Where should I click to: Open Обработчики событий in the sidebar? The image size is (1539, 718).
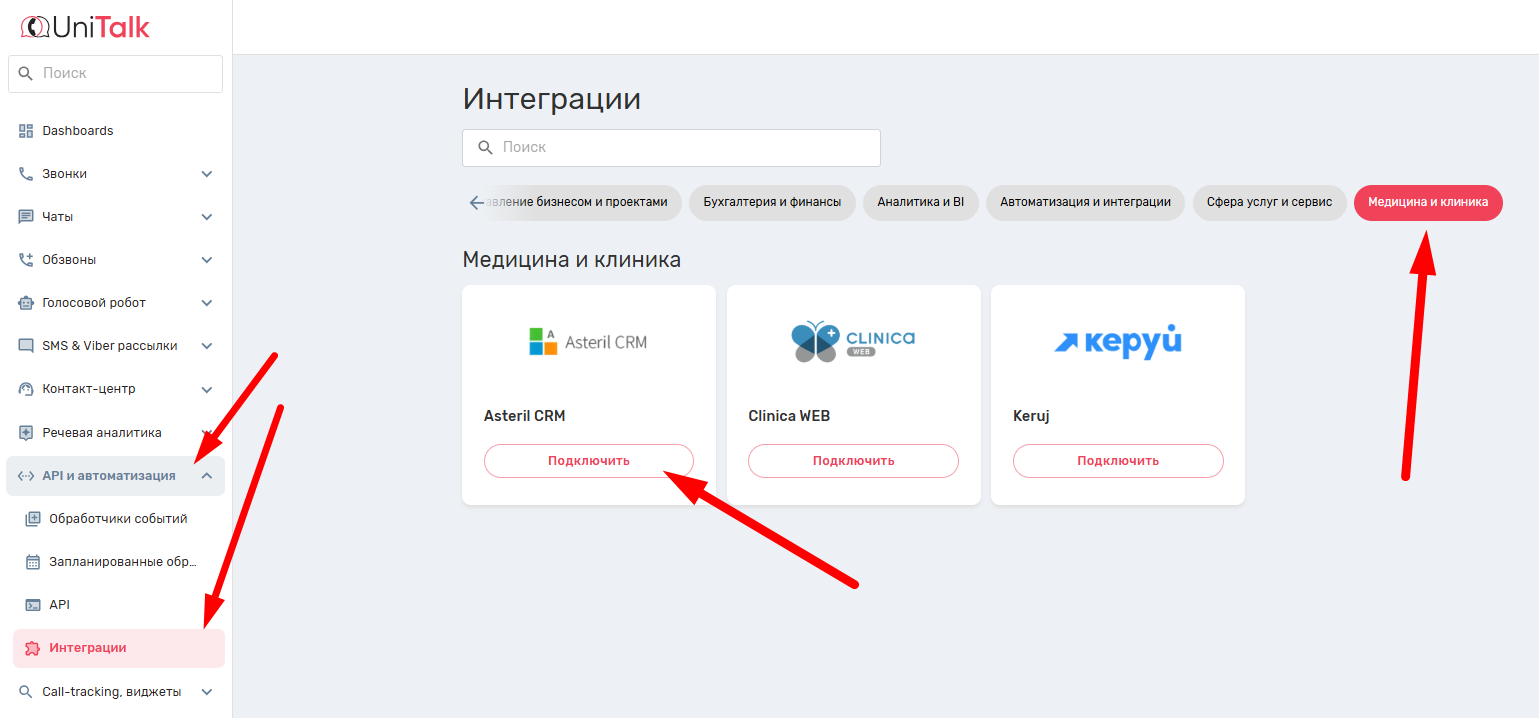coord(117,519)
